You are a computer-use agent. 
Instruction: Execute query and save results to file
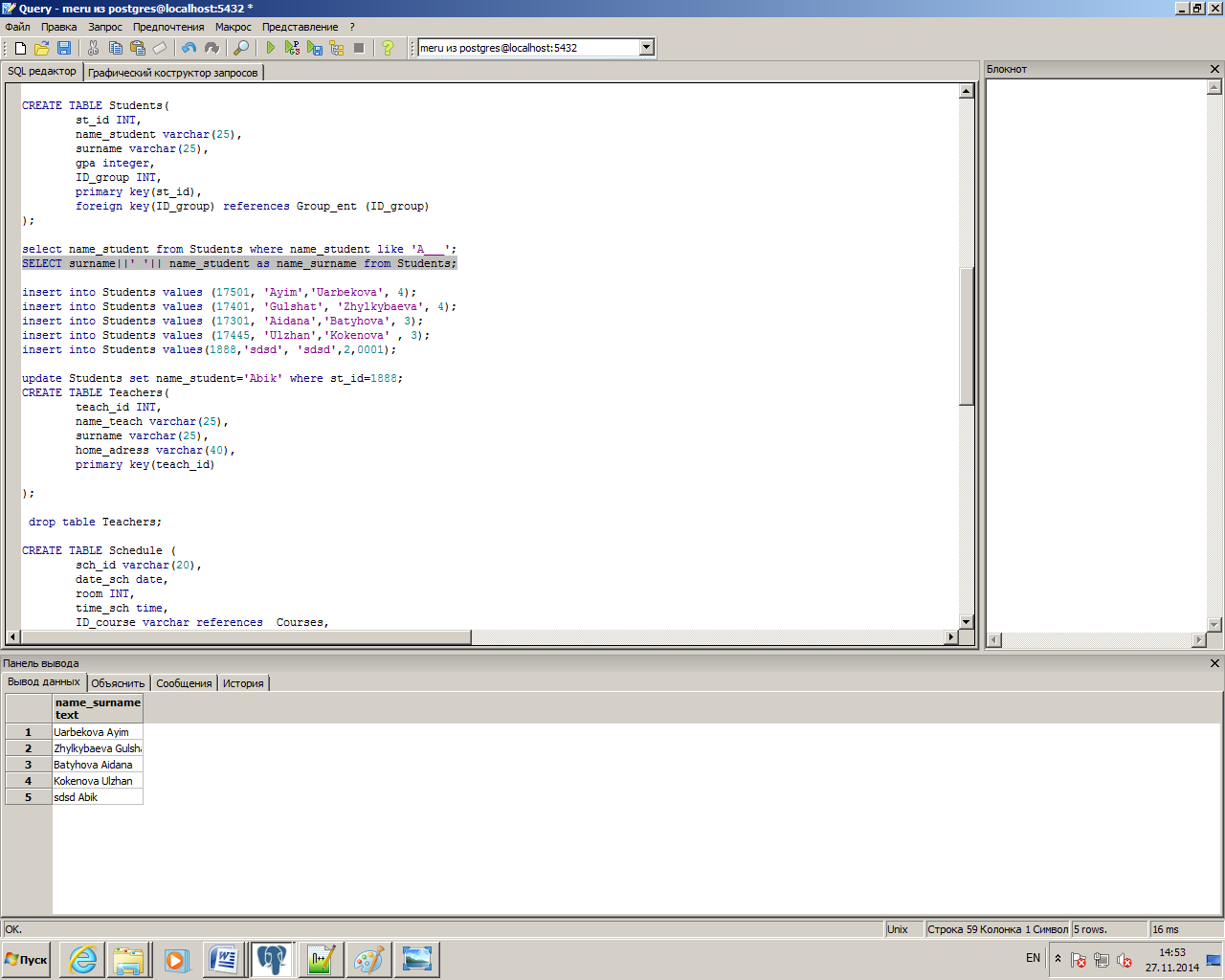coord(315,48)
